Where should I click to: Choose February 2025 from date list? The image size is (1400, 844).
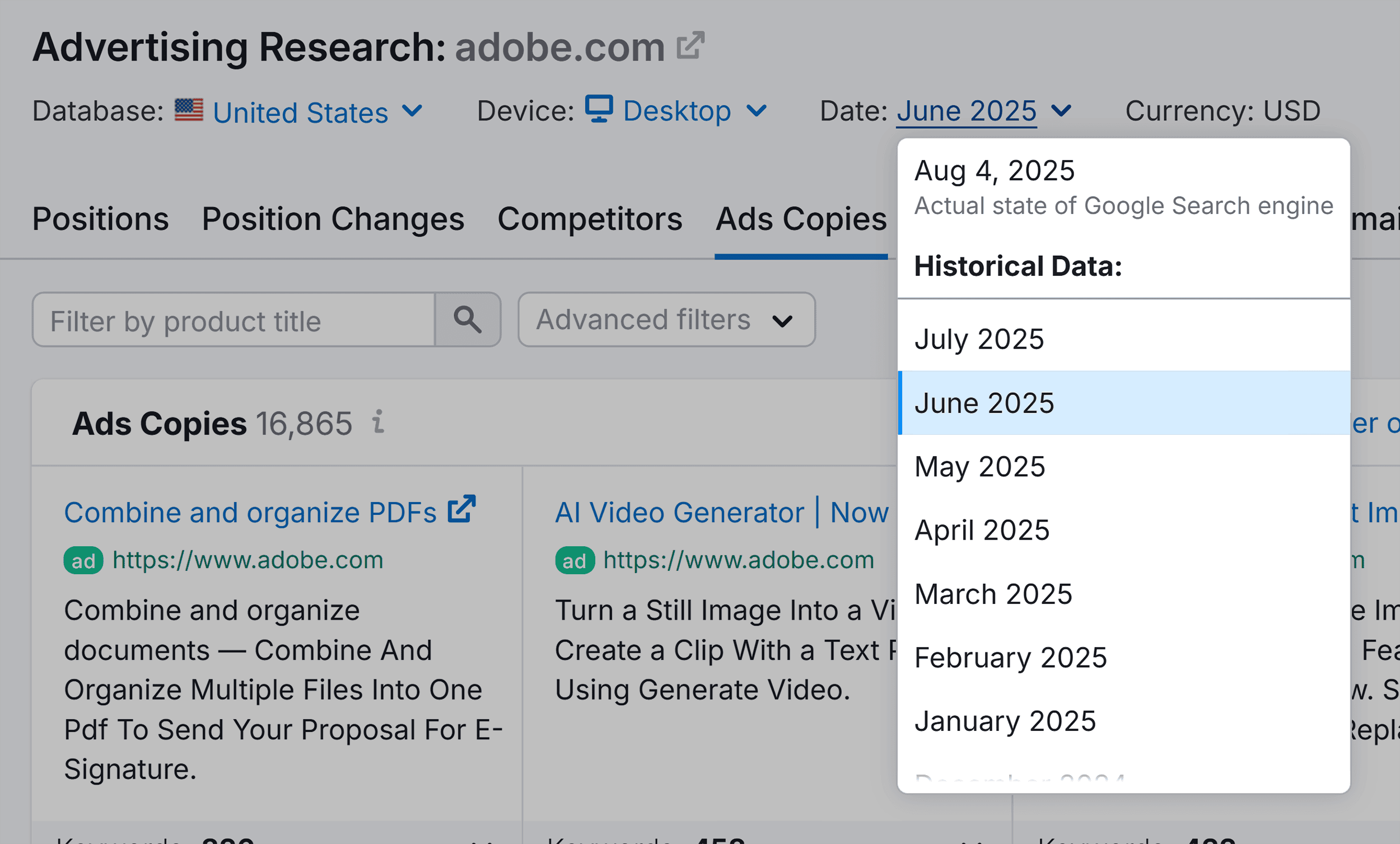tap(1123, 658)
